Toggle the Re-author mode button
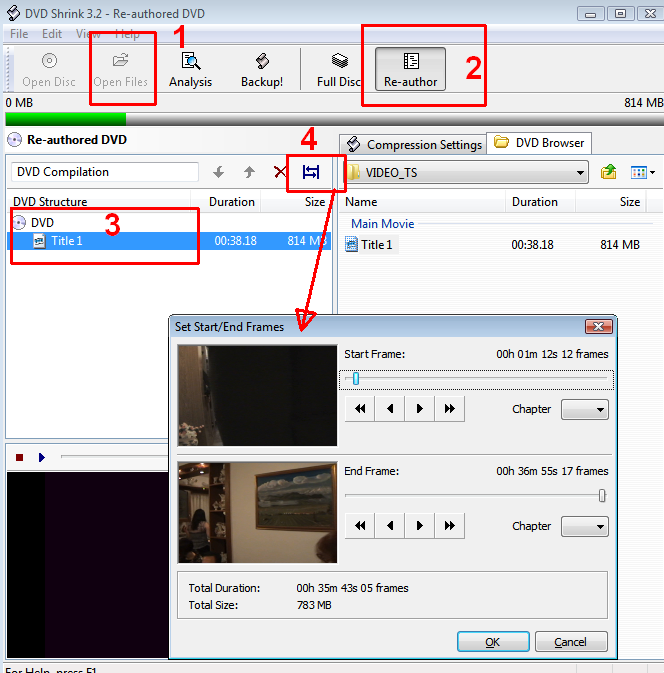 pyautogui.click(x=410, y=70)
